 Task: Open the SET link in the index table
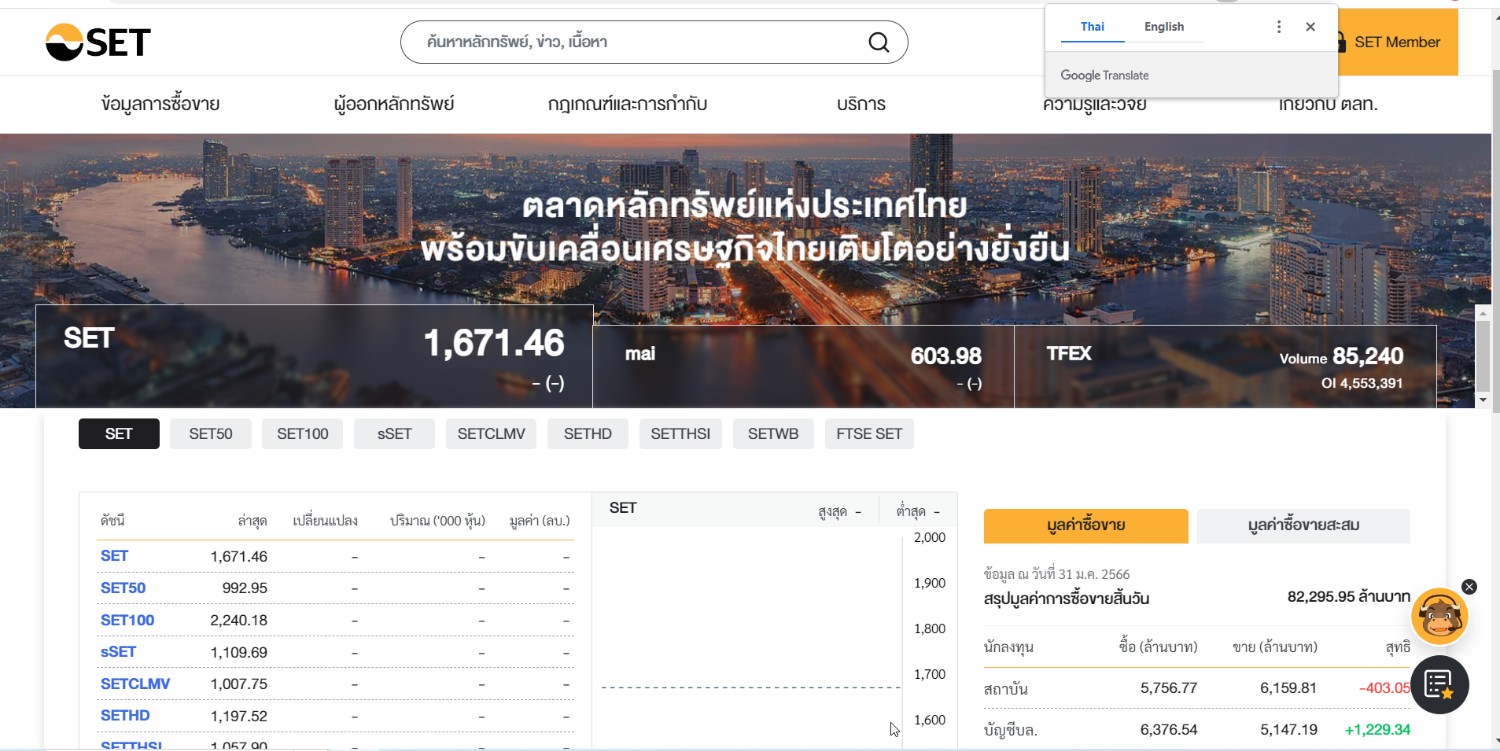tap(114, 556)
